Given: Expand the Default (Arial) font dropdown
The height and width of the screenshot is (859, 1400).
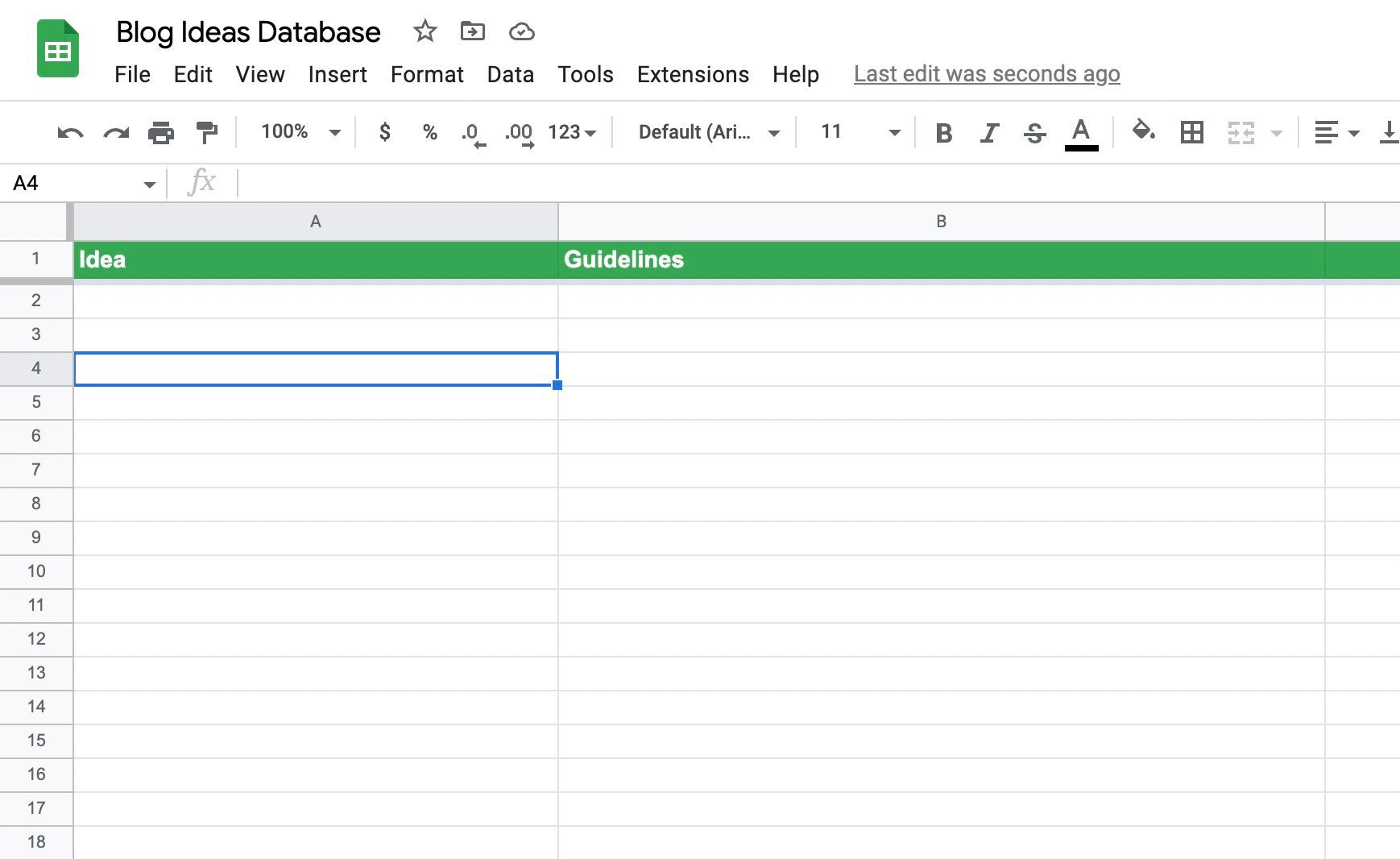Looking at the screenshot, I should click(708, 132).
